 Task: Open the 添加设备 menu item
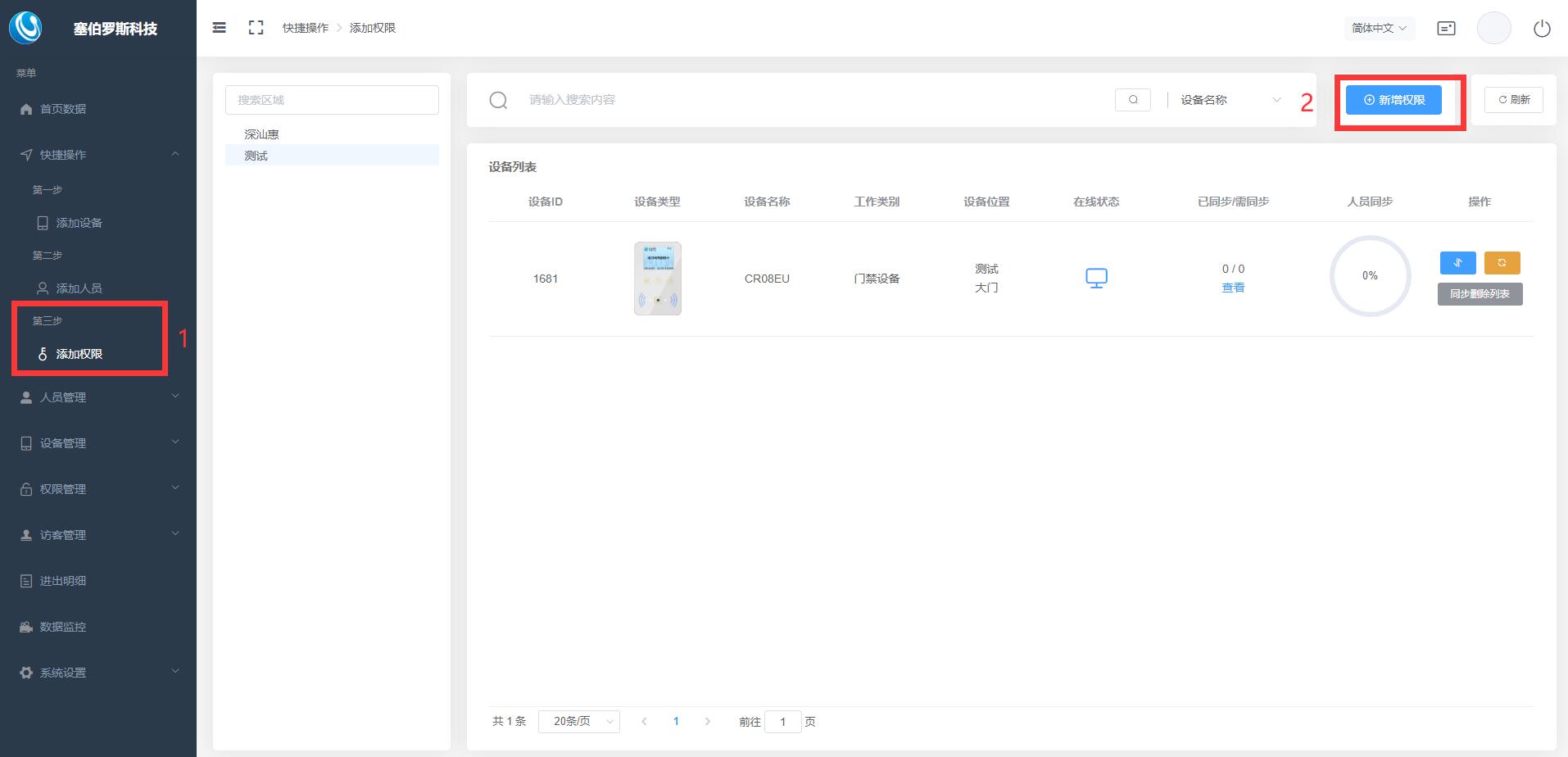tap(79, 223)
